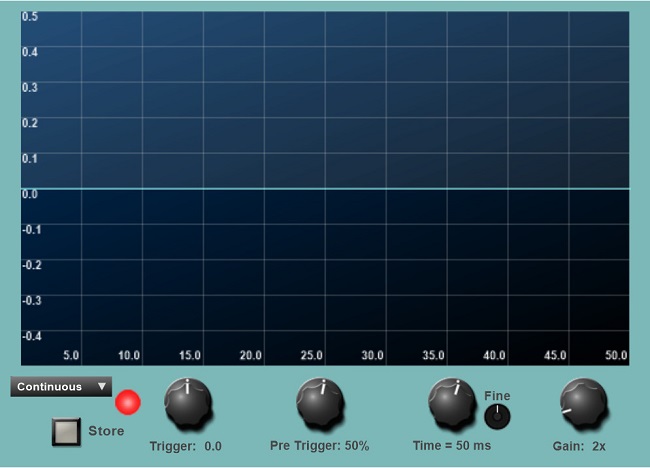
Task: Click the Pre Trigger knob
Action: tap(320, 403)
